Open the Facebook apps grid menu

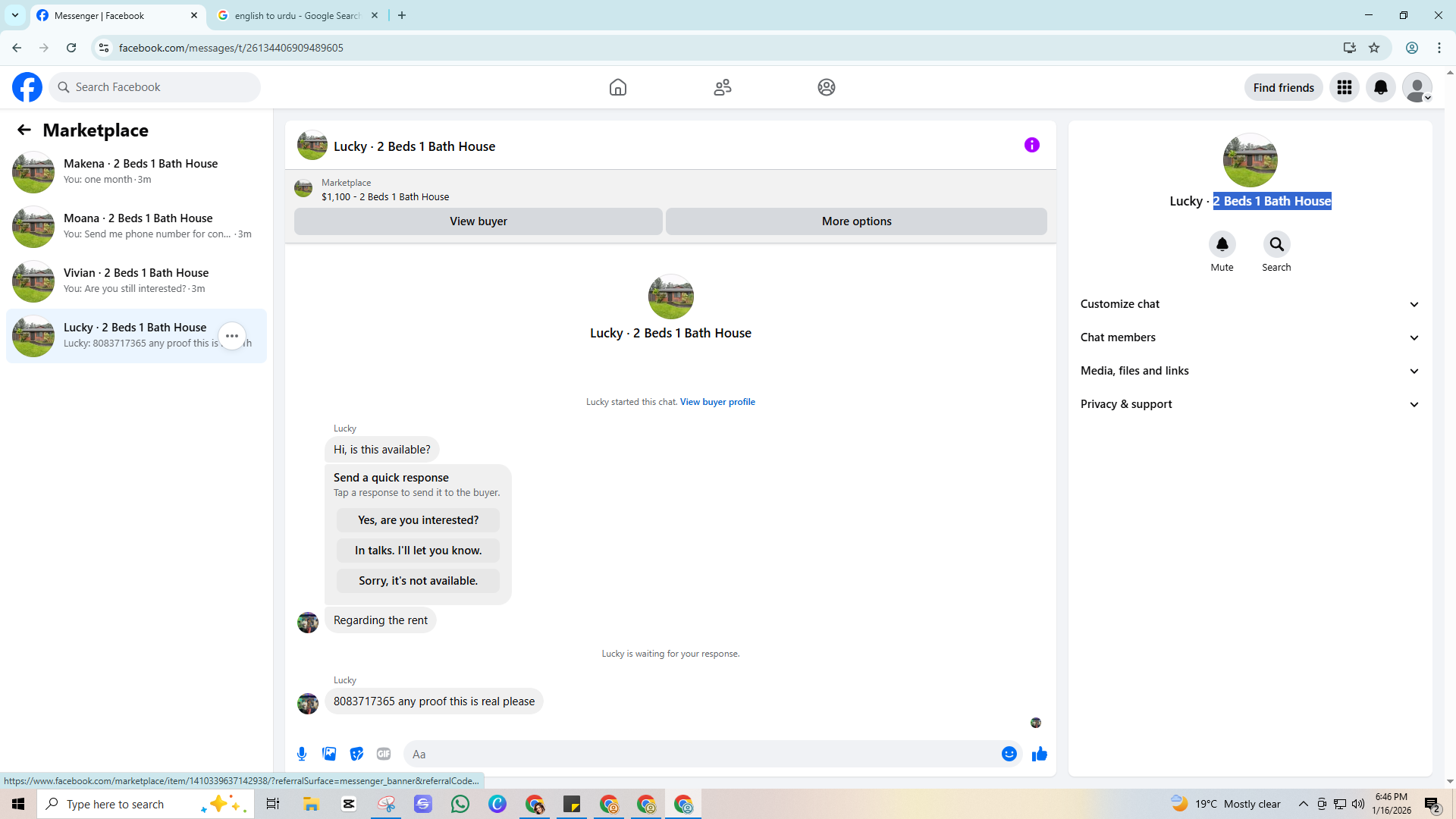(x=1344, y=87)
